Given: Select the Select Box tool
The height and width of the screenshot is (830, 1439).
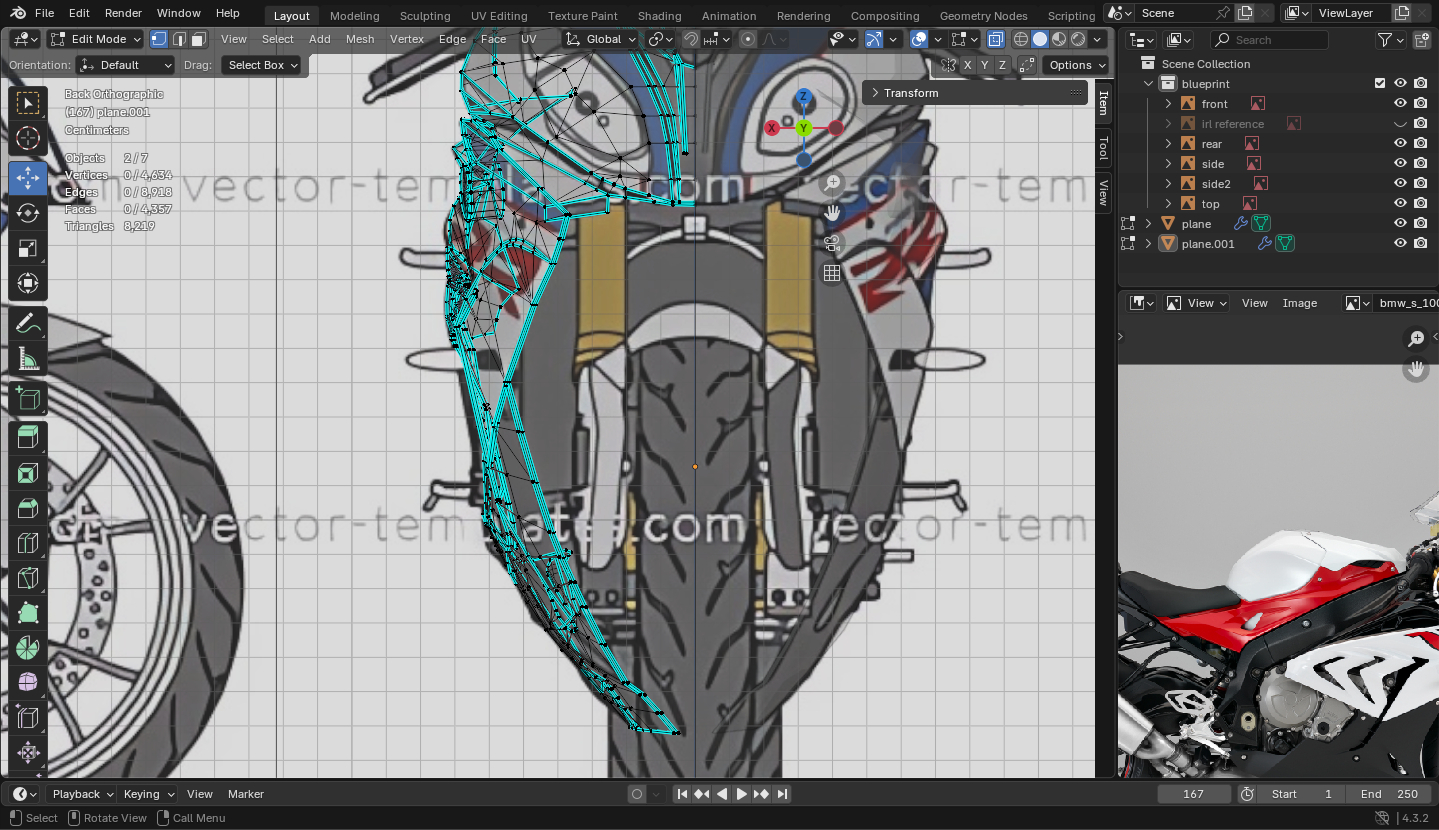Looking at the screenshot, I should click(28, 103).
